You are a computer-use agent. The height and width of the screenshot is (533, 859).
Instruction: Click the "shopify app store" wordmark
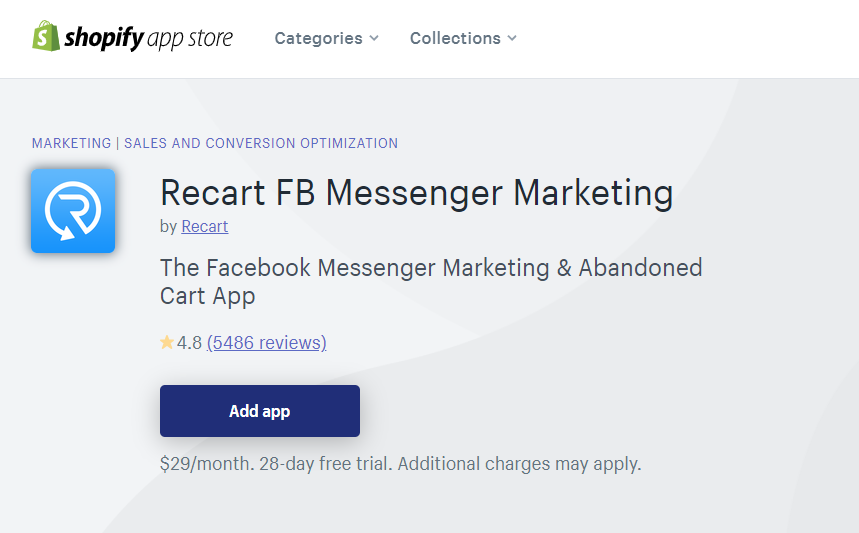[148, 38]
